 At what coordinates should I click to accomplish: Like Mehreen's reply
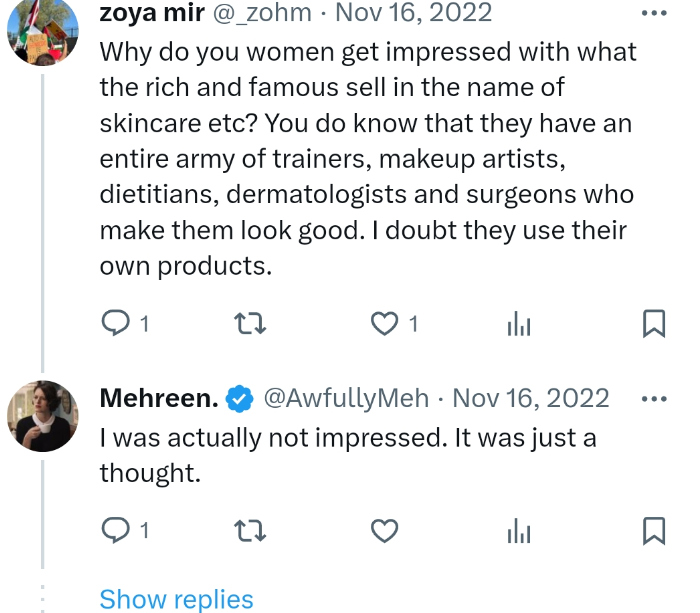coord(385,530)
